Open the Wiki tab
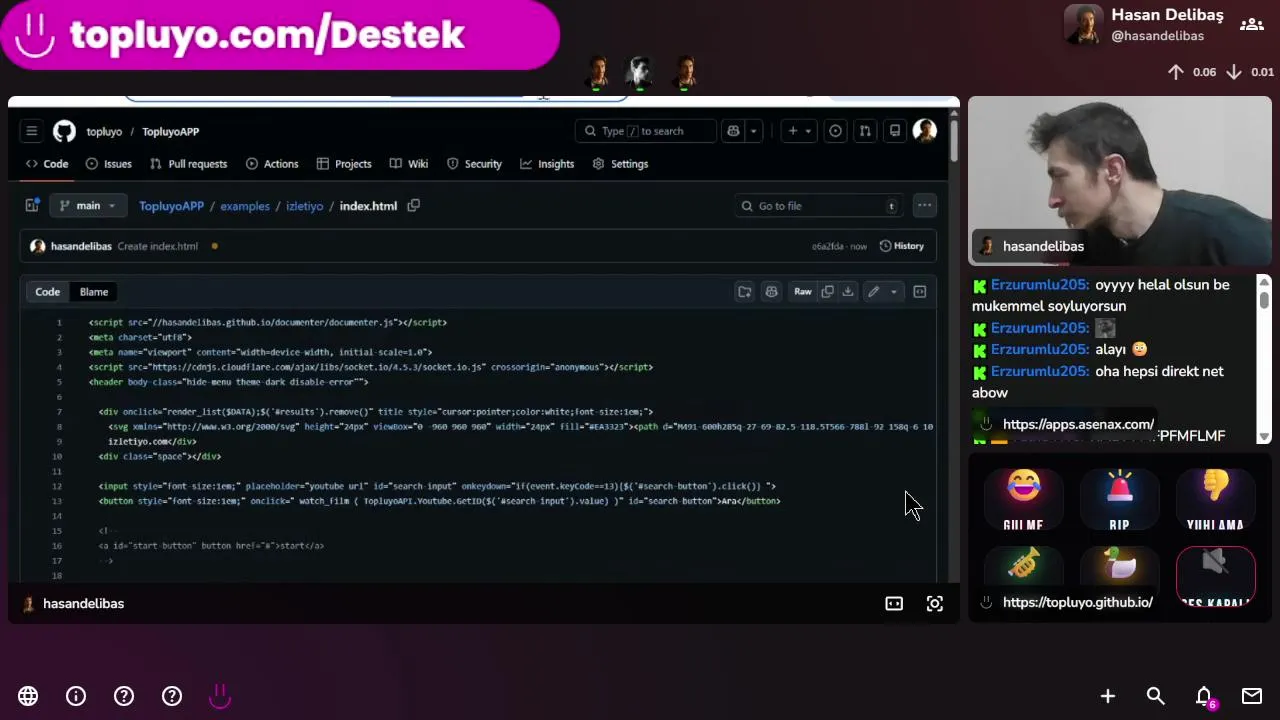 (x=409, y=164)
